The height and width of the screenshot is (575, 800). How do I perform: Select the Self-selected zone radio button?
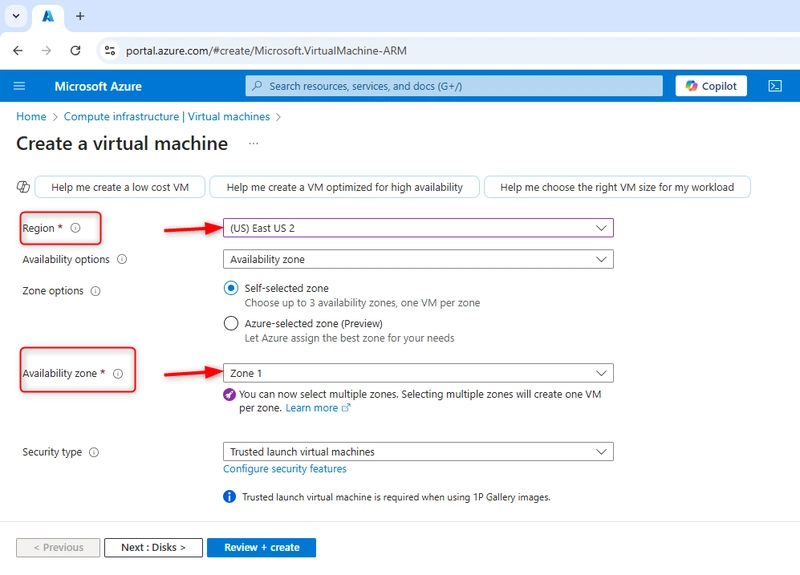(231, 288)
